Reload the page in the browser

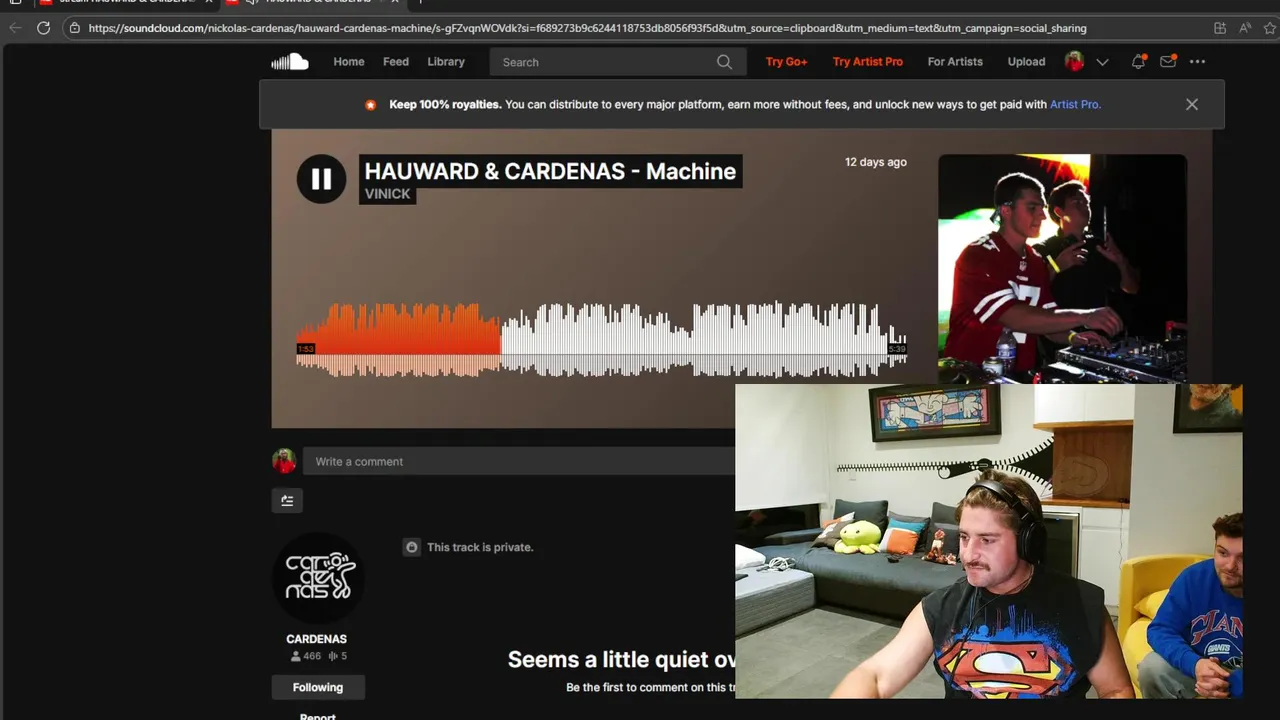pos(43,28)
